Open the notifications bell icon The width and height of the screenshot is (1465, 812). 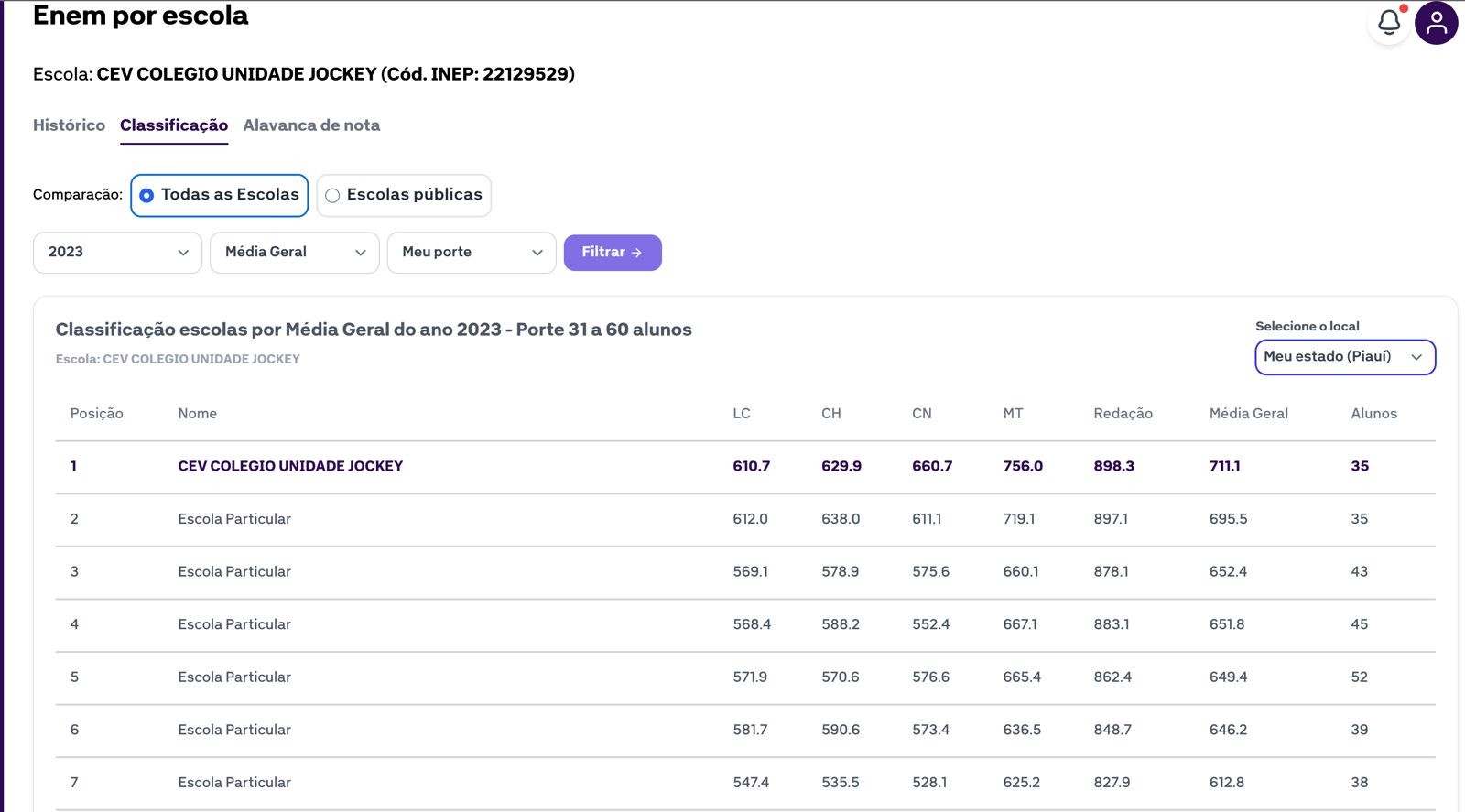click(x=1389, y=23)
